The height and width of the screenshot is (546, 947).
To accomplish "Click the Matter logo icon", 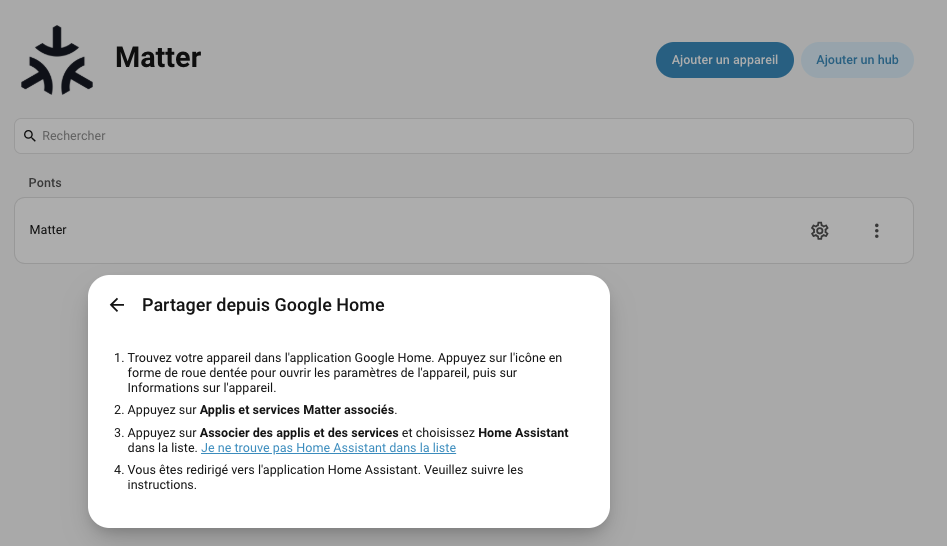I will [x=57, y=60].
